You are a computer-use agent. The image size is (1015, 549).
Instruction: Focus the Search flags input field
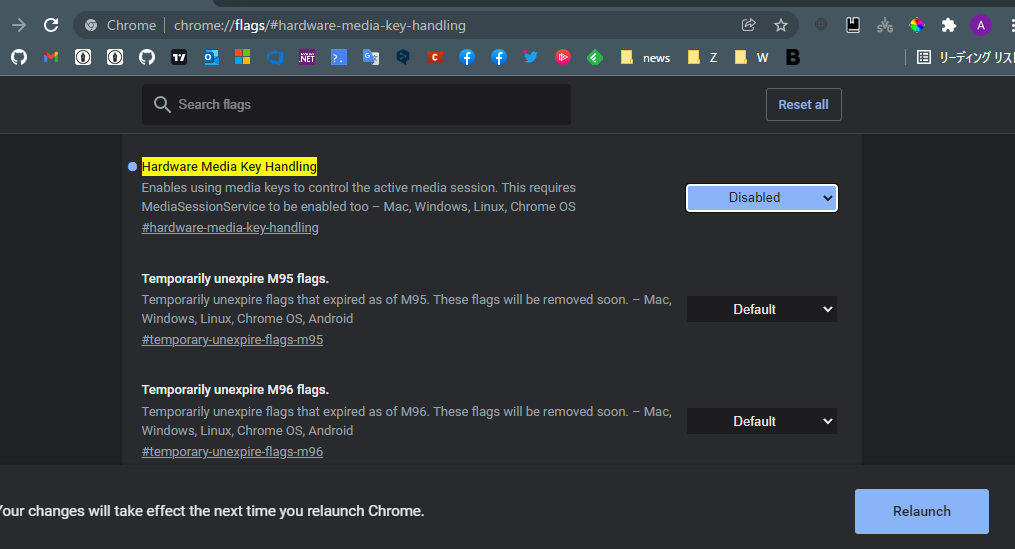click(356, 104)
